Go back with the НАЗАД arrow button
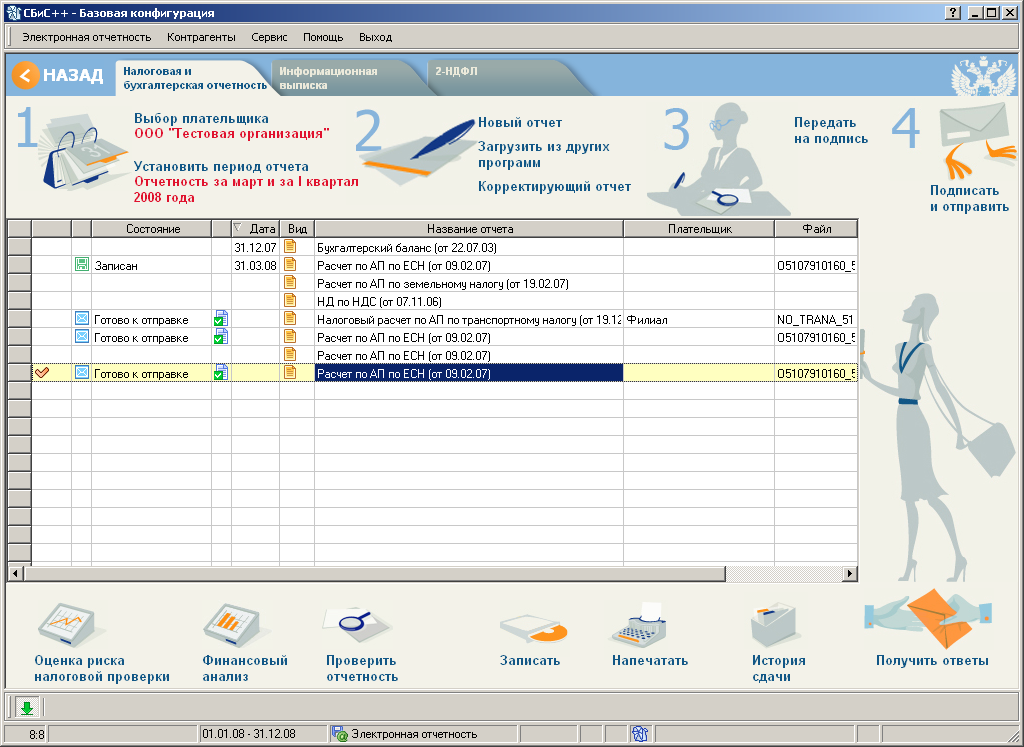The image size is (1024, 747). tap(57, 76)
